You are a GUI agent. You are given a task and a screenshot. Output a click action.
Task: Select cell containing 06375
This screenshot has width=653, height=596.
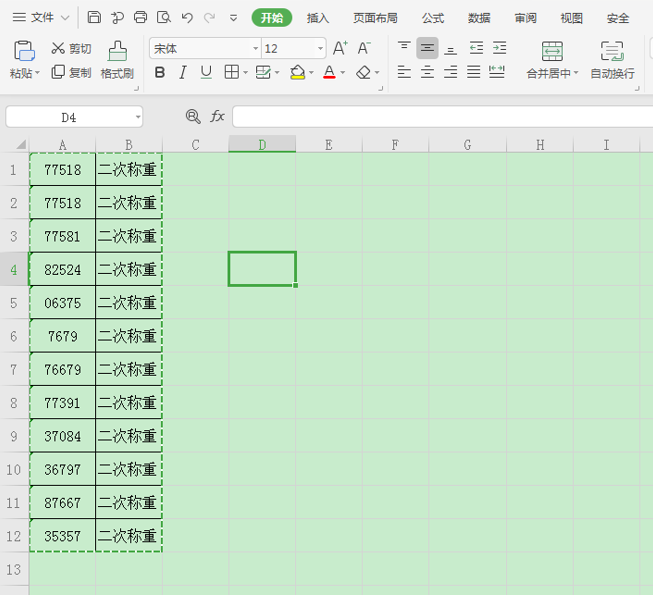[62, 303]
